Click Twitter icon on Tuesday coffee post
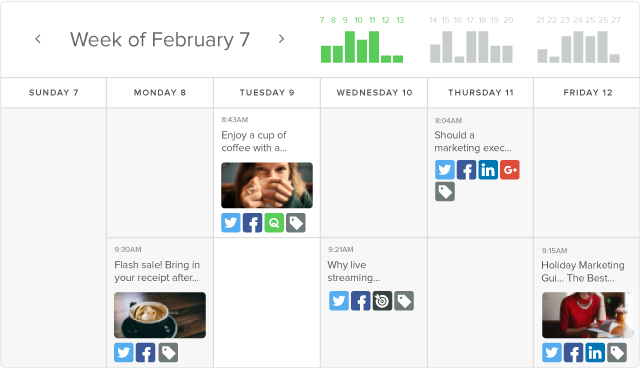 click(231, 223)
